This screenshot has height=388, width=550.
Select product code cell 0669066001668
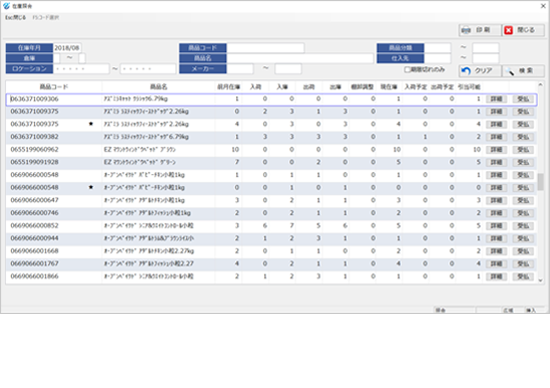pyautogui.click(x=34, y=251)
